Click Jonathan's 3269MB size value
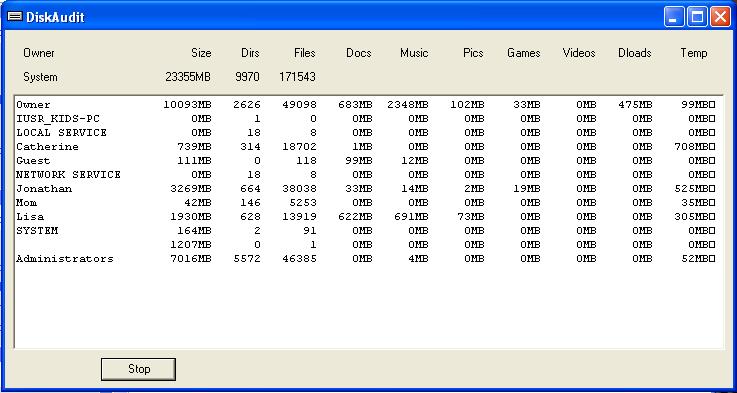 (x=191, y=189)
